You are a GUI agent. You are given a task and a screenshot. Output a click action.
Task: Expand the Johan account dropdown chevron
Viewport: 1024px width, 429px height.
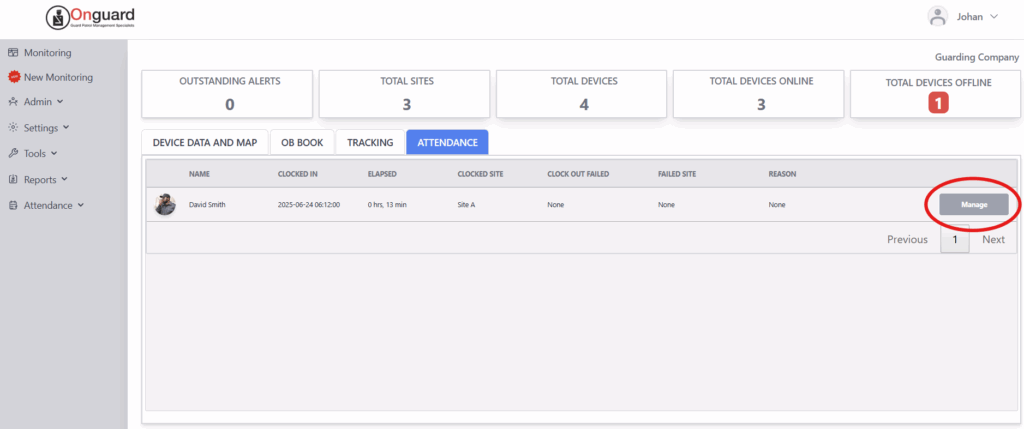[x=994, y=17]
